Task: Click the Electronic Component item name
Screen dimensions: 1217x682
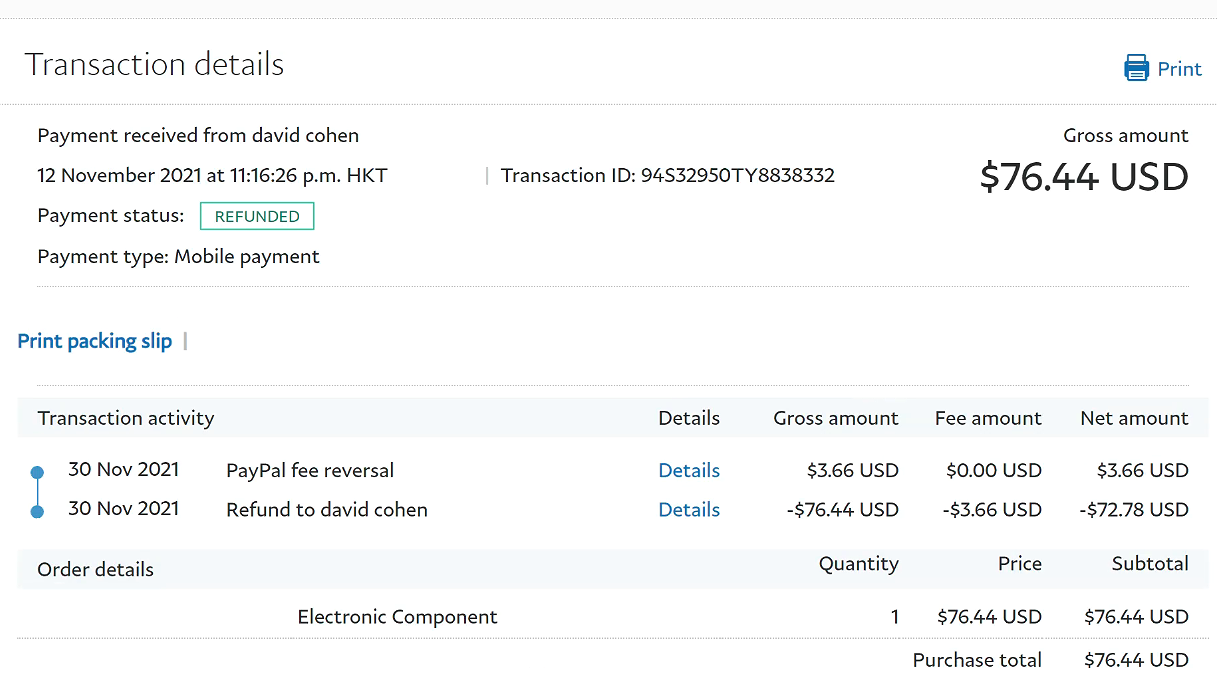Action: (x=397, y=617)
